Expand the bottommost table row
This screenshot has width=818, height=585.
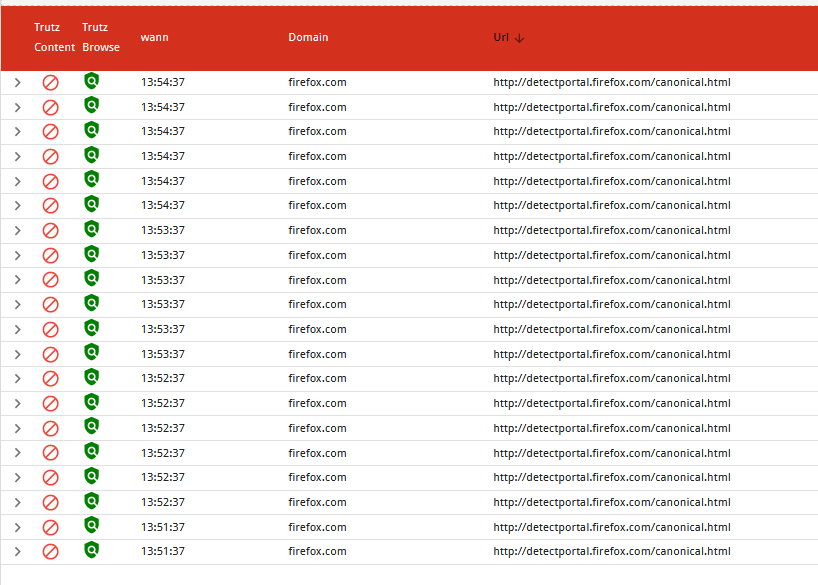[x=17, y=552]
